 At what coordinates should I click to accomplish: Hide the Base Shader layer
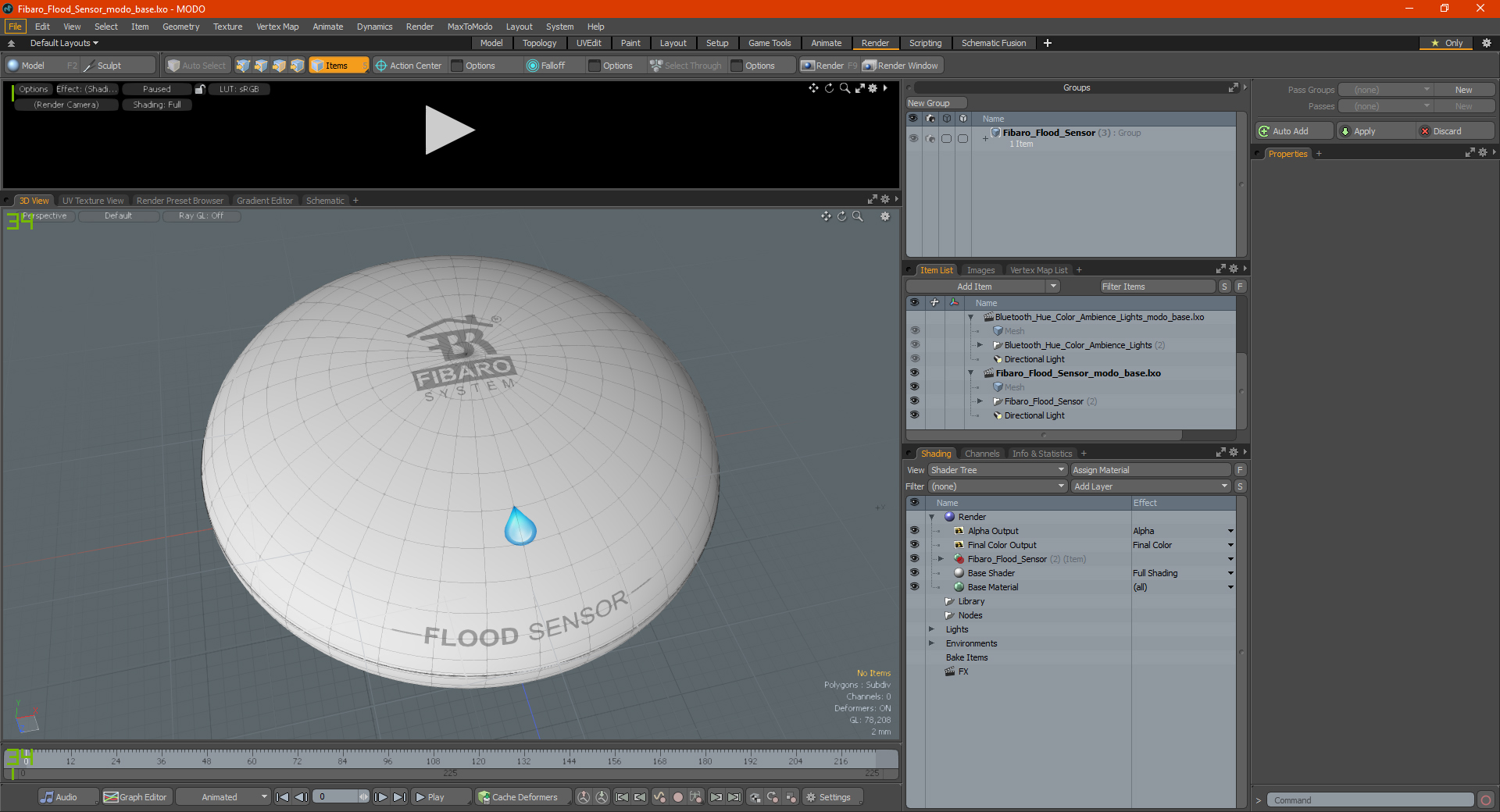coord(914,573)
